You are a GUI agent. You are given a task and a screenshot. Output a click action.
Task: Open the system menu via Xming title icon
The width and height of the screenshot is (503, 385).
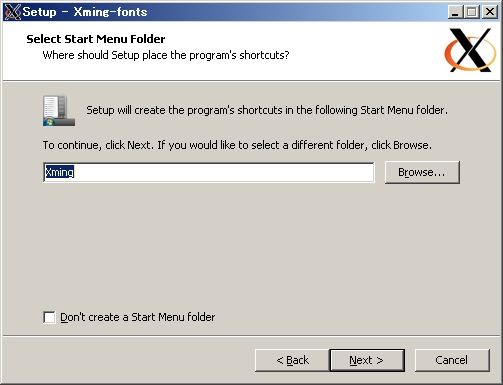point(12,12)
